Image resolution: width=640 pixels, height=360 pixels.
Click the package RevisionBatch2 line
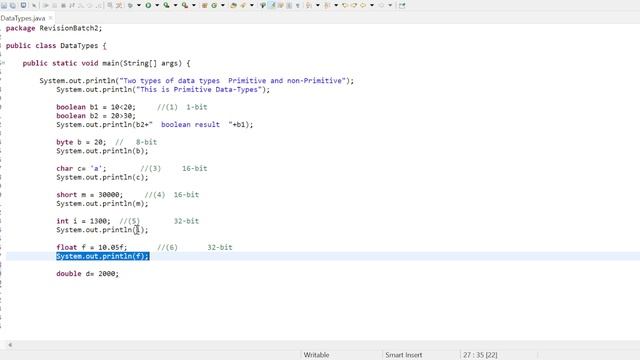point(54,28)
